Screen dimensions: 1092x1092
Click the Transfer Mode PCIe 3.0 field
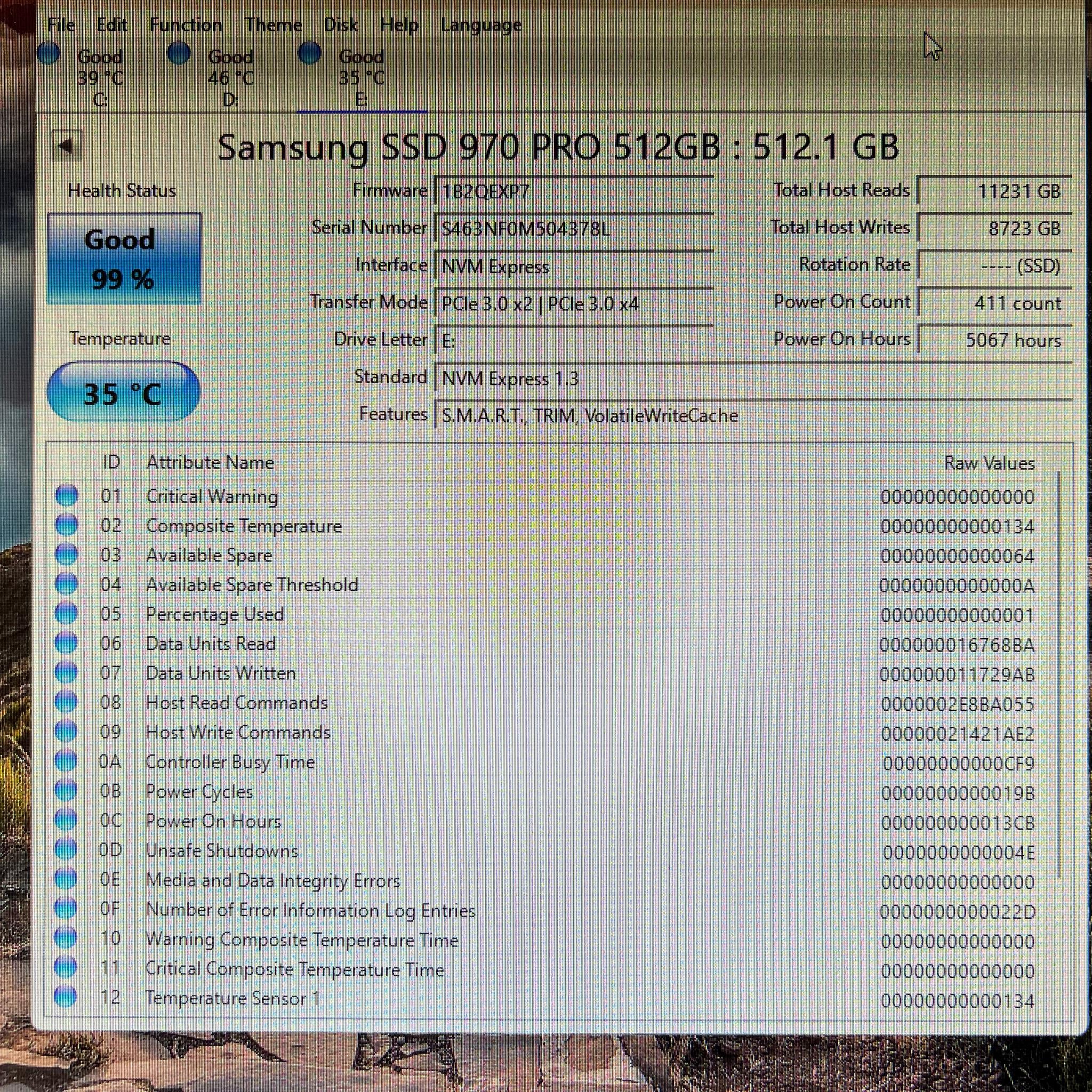click(x=574, y=303)
